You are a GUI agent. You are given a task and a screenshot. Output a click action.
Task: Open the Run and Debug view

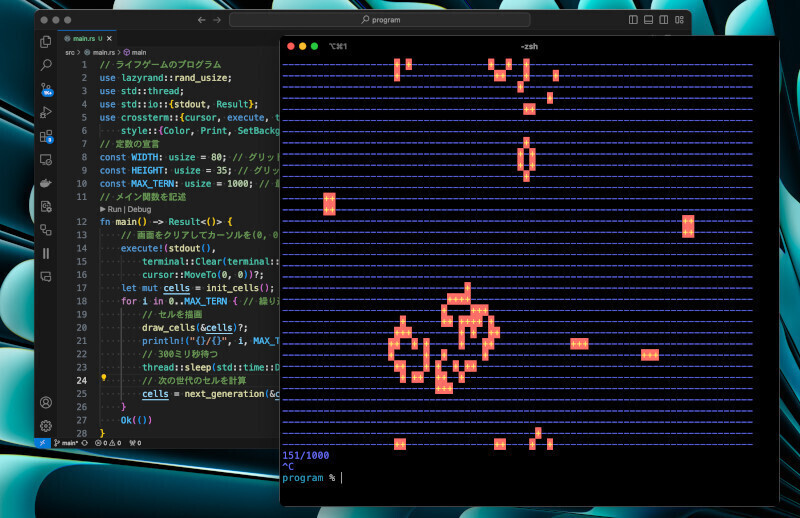pos(46,112)
